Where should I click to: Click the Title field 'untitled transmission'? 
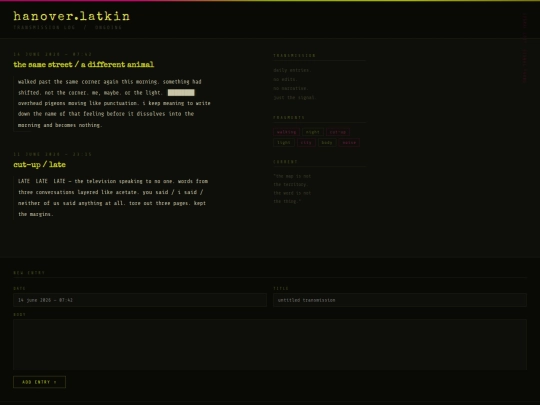point(400,300)
